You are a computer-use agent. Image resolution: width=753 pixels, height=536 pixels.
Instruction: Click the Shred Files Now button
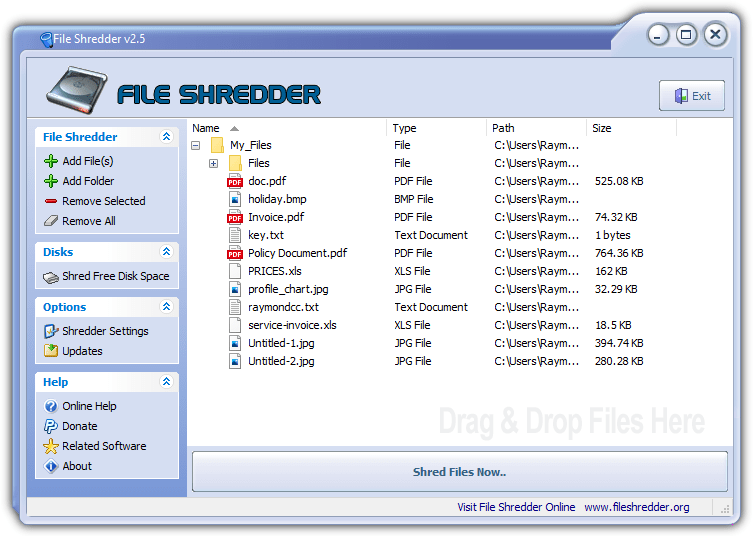point(460,472)
